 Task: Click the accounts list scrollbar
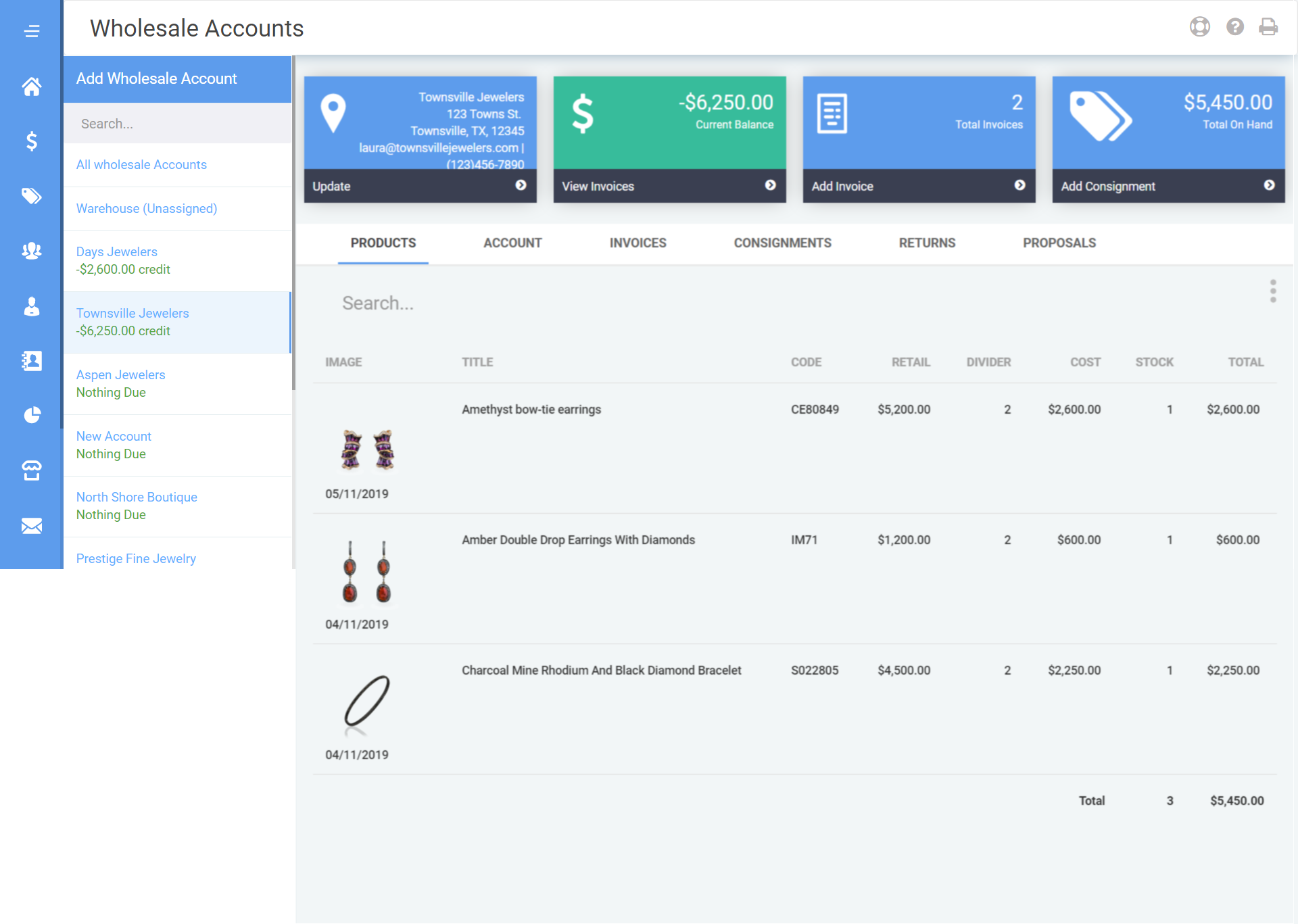(x=293, y=223)
